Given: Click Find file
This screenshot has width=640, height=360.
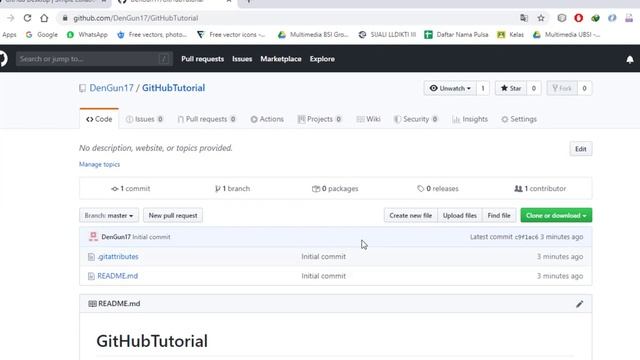Looking at the screenshot, I should tap(499, 216).
